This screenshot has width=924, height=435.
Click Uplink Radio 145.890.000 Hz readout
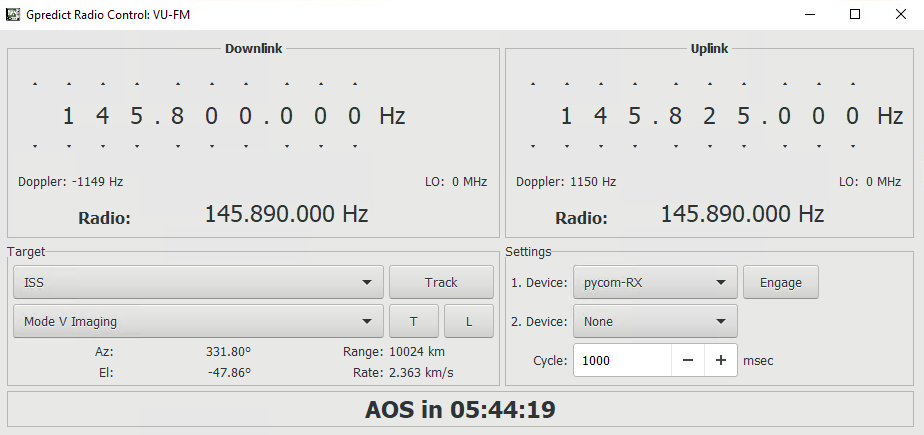tap(742, 213)
